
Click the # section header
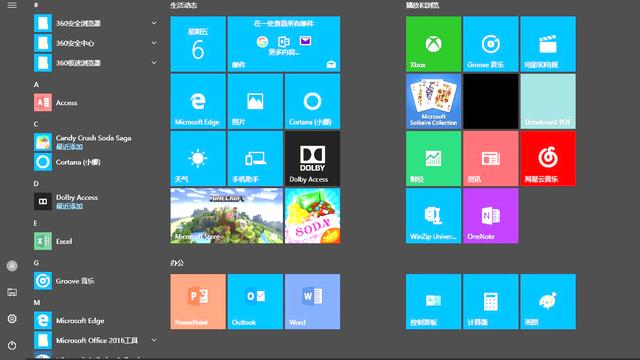click(36, 5)
